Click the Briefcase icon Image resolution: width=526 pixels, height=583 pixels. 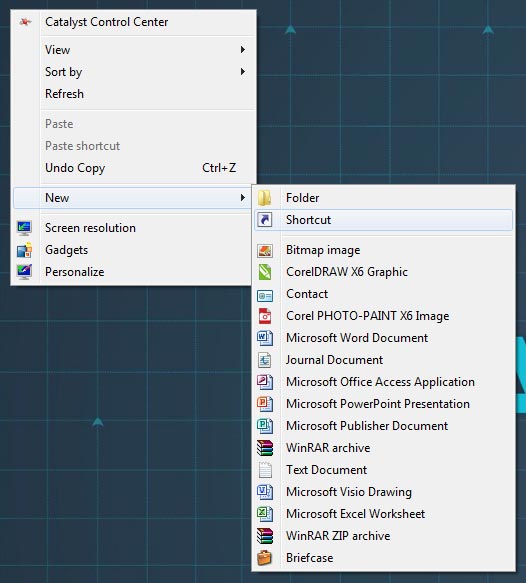pyautogui.click(x=265, y=558)
